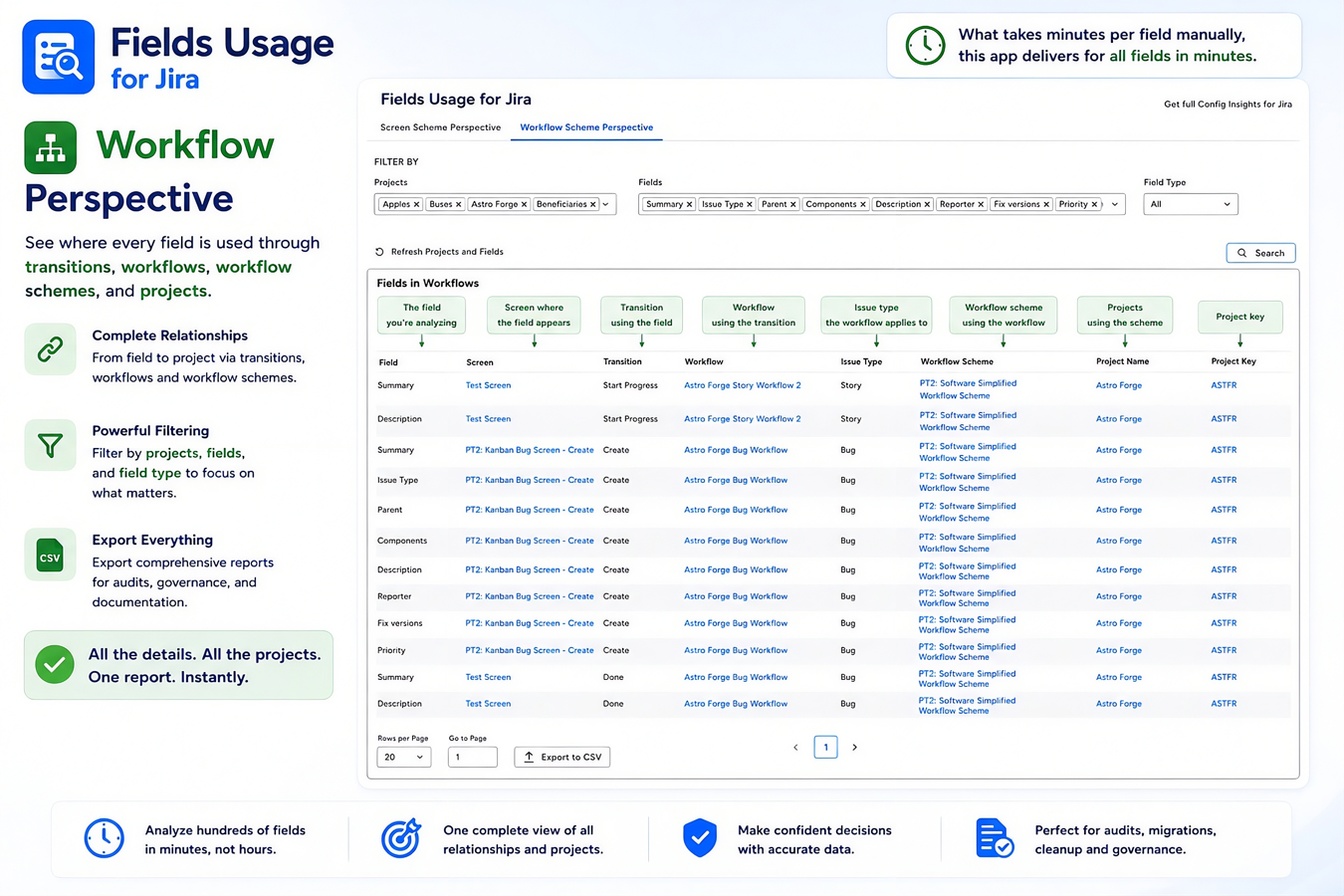
Task: Click the green checkmark circle icon
Action: (x=55, y=664)
